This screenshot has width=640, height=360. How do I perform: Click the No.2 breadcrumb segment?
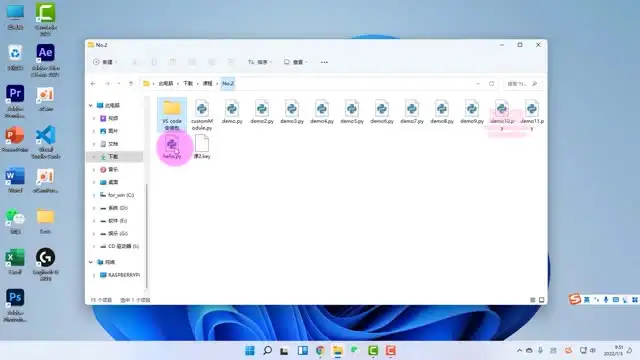228,84
